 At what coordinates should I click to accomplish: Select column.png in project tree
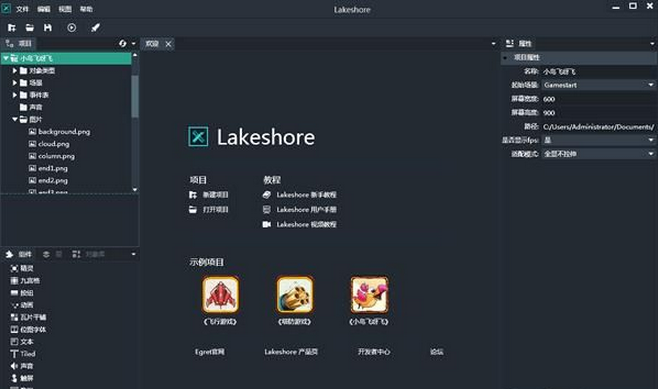point(56,156)
